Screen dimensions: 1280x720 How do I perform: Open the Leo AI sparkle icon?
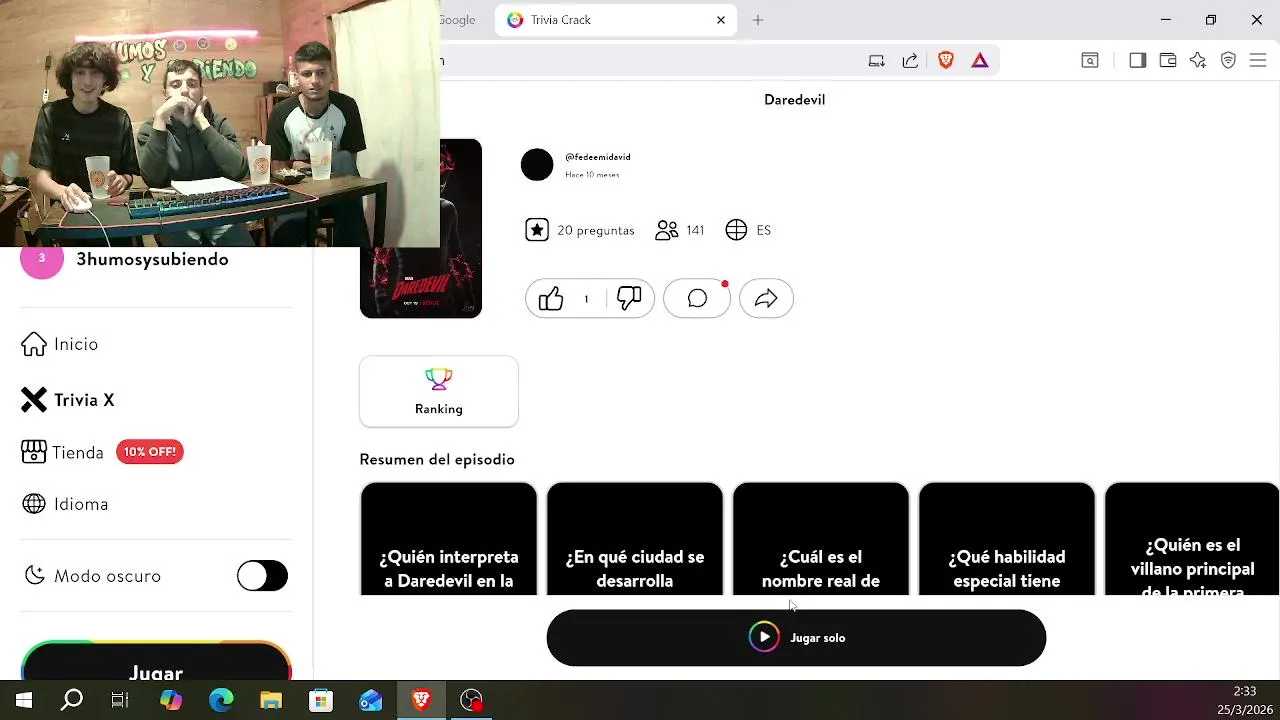click(1198, 61)
